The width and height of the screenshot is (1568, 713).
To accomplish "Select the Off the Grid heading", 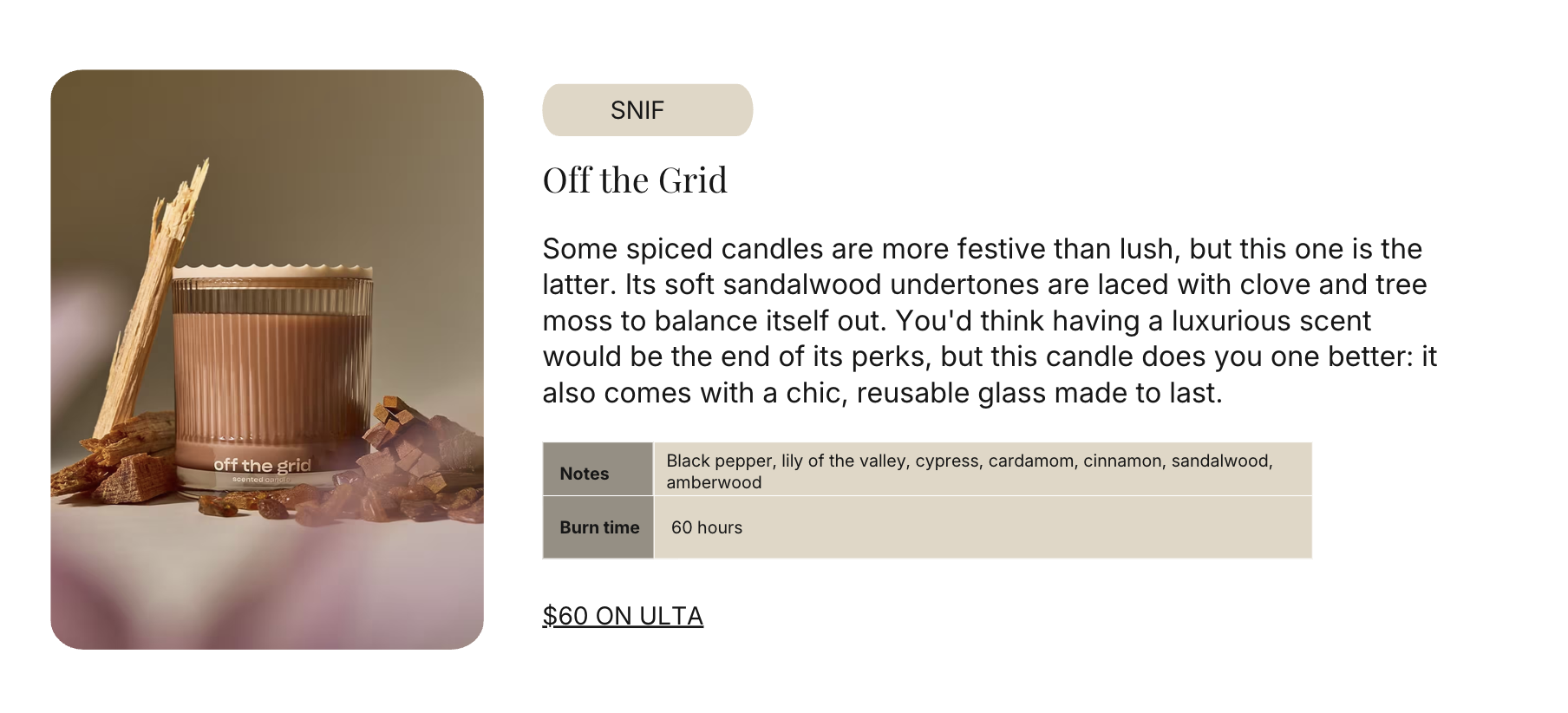I will coord(635,180).
